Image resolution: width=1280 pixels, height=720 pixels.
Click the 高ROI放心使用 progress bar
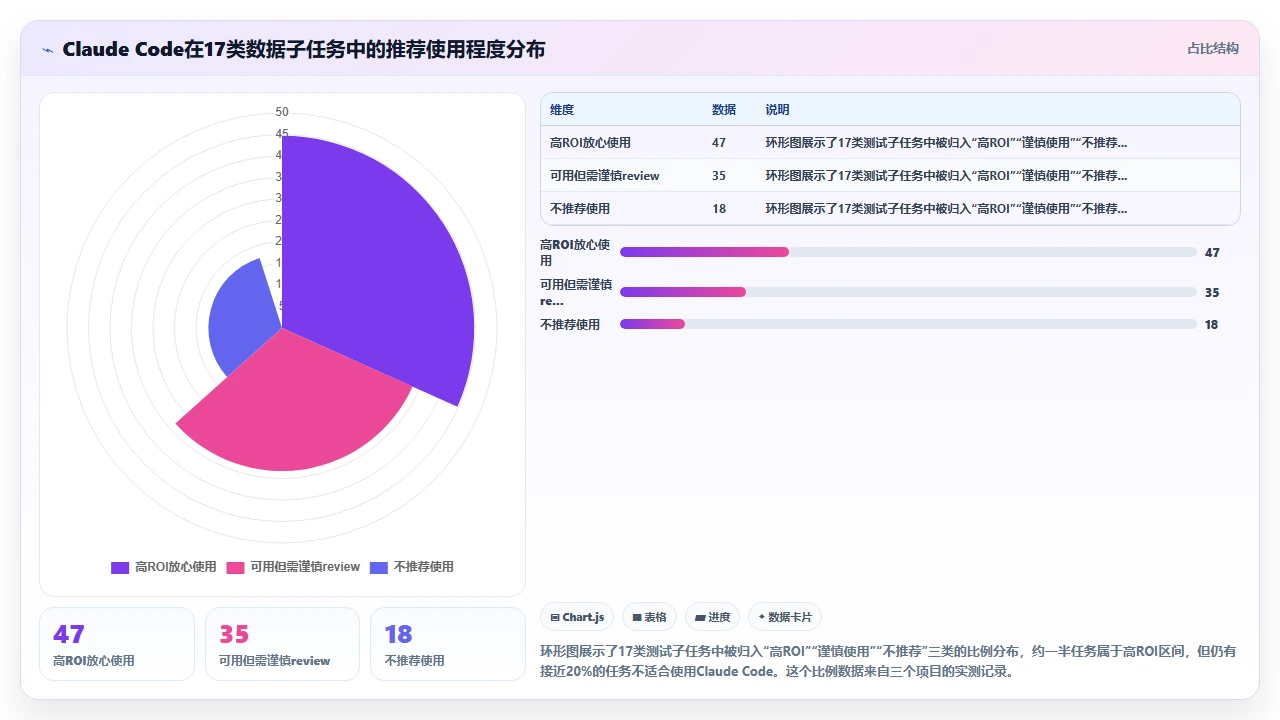pyautogui.click(x=908, y=252)
